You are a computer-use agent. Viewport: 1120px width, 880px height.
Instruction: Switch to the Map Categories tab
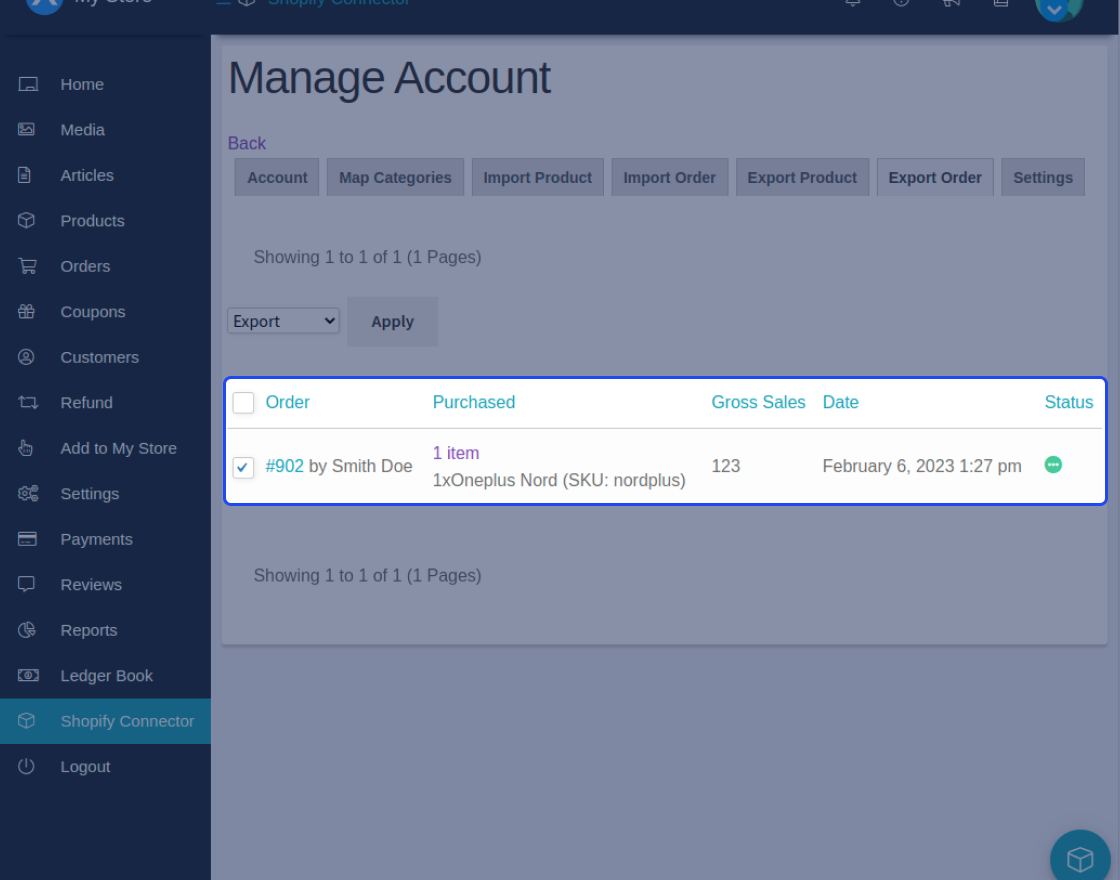click(395, 176)
